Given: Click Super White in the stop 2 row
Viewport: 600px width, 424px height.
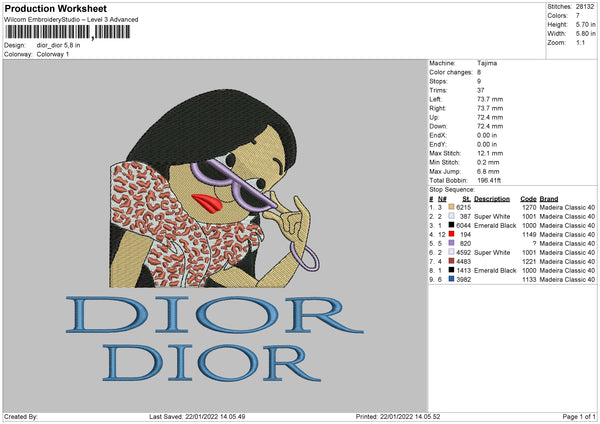Looking at the screenshot, I should (492, 217).
